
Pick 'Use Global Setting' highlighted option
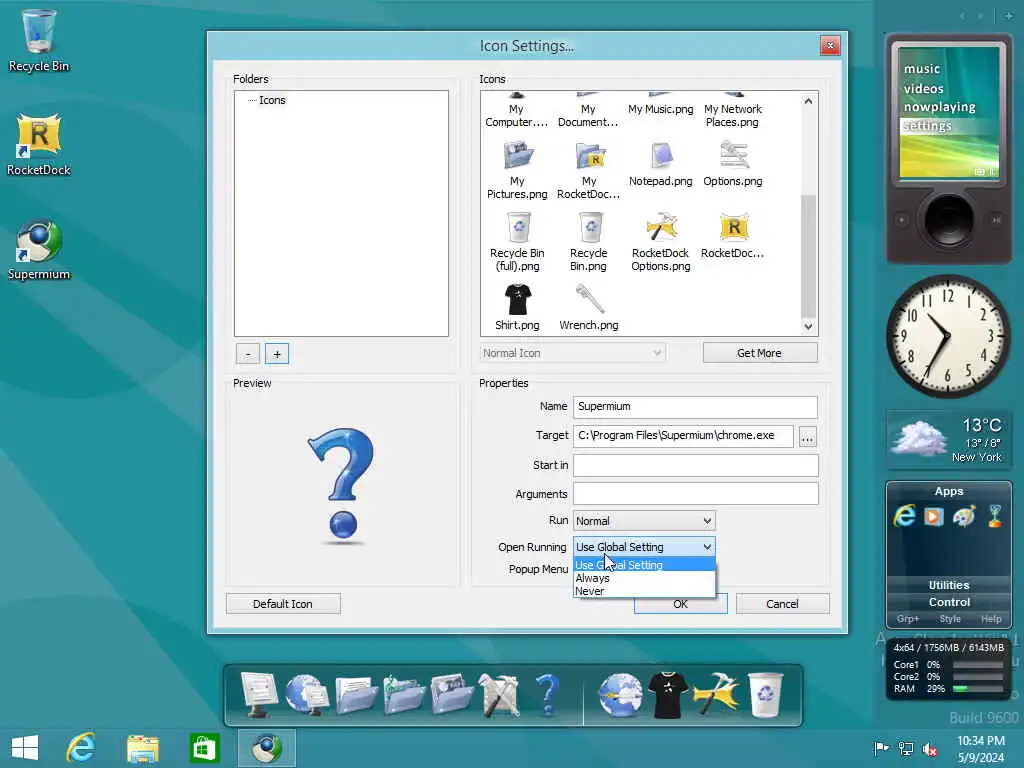(644, 565)
